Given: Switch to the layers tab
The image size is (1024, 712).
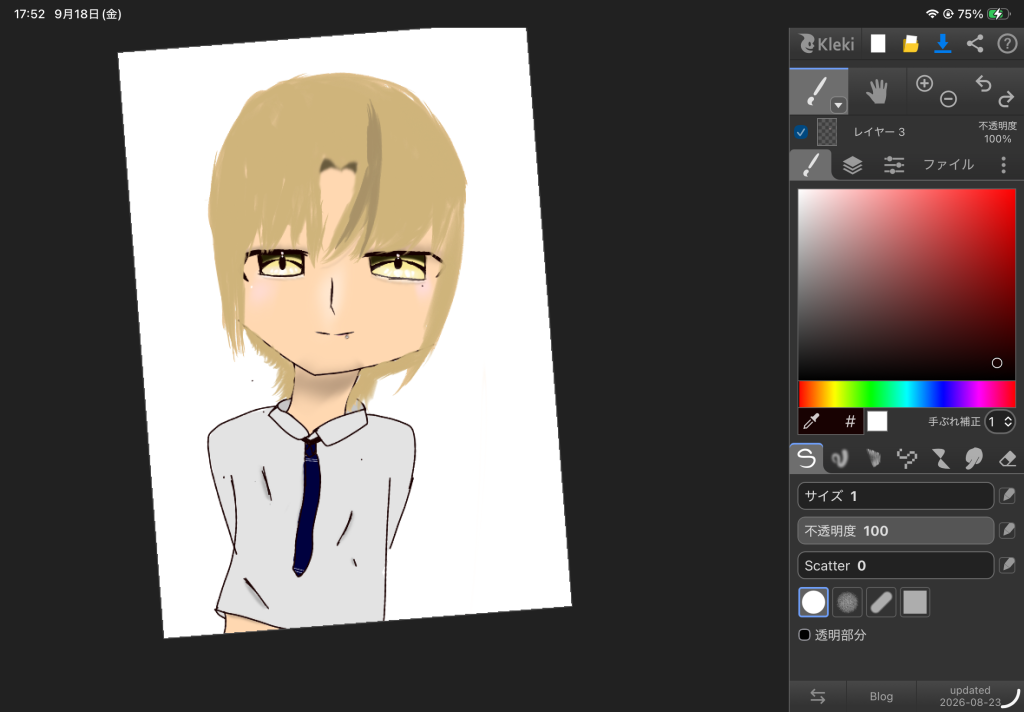Looking at the screenshot, I should 852,165.
